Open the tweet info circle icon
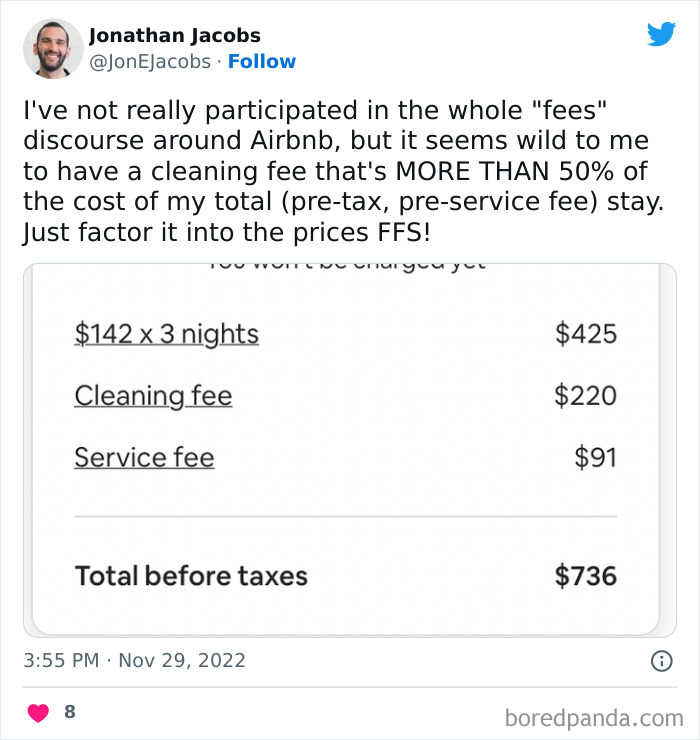 tap(661, 661)
